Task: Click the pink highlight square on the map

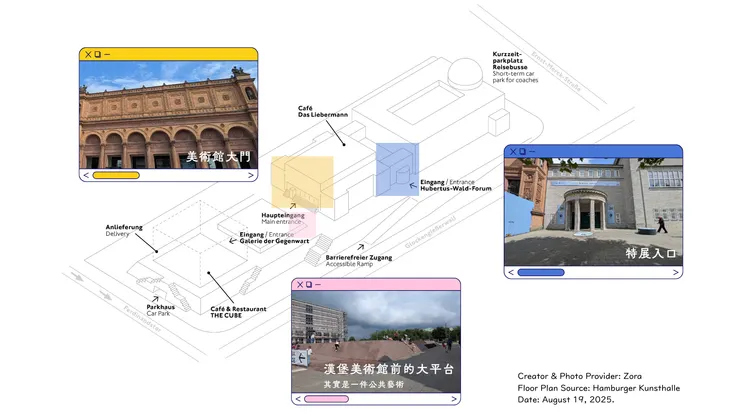Action: [x=302, y=223]
